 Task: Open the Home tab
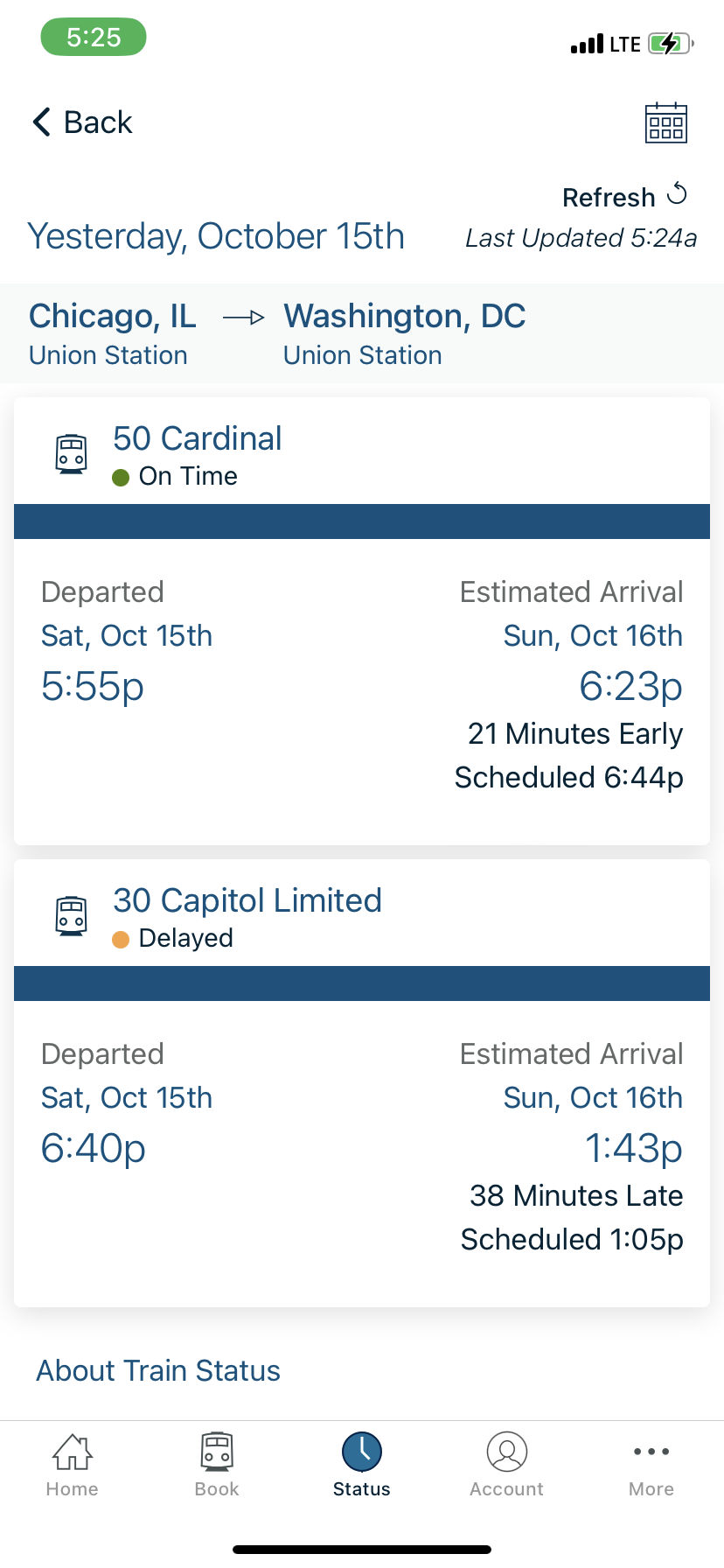[73, 1465]
